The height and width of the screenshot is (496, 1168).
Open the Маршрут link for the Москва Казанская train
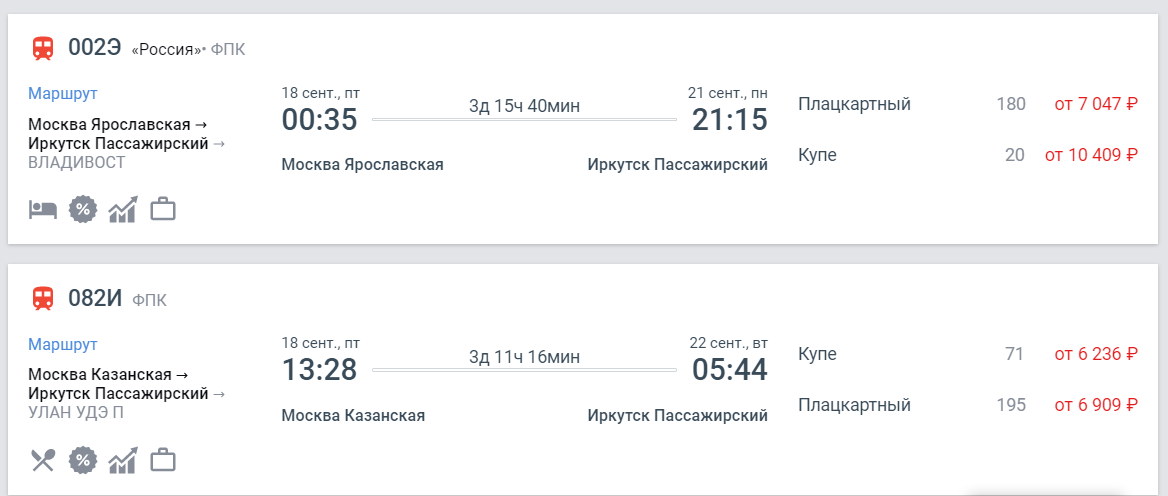tap(62, 344)
